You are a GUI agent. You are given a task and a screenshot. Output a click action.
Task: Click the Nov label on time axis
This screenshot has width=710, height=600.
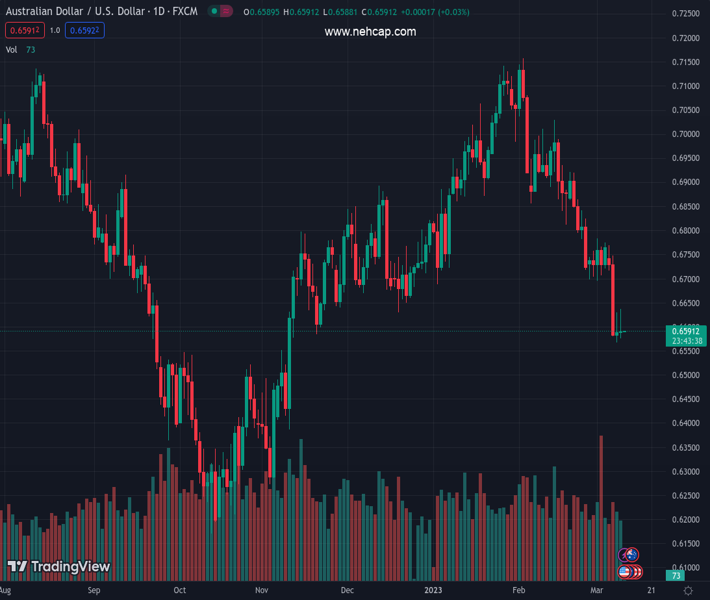pyautogui.click(x=262, y=591)
